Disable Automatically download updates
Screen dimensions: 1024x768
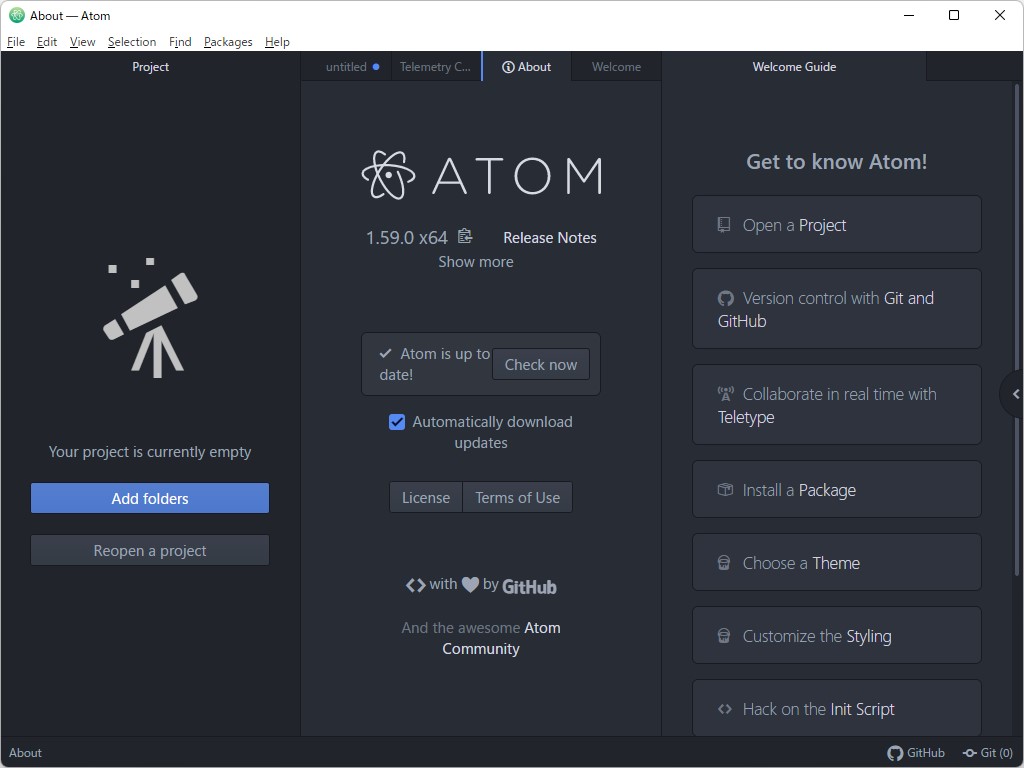pos(397,421)
